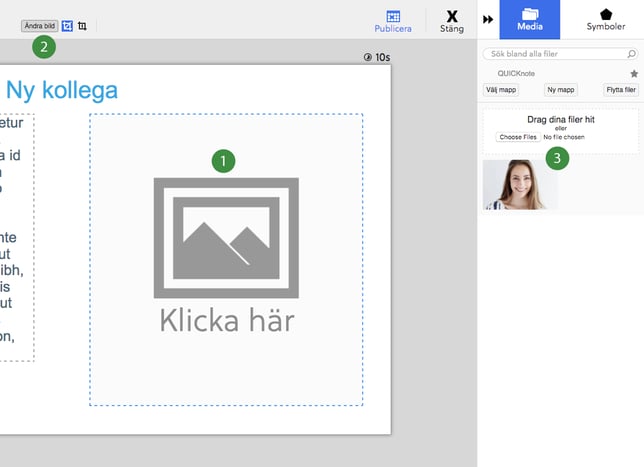Select the blue resize image icon

[67, 26]
